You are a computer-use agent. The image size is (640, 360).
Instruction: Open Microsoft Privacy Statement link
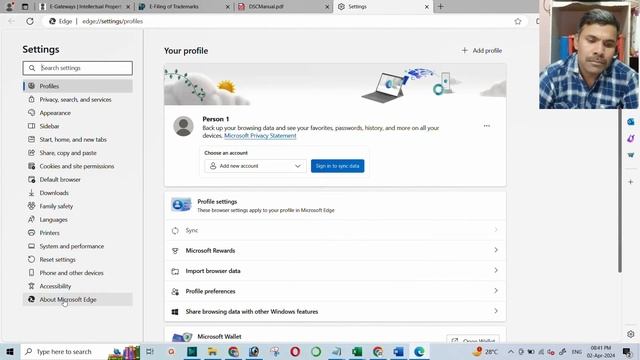[260, 136]
